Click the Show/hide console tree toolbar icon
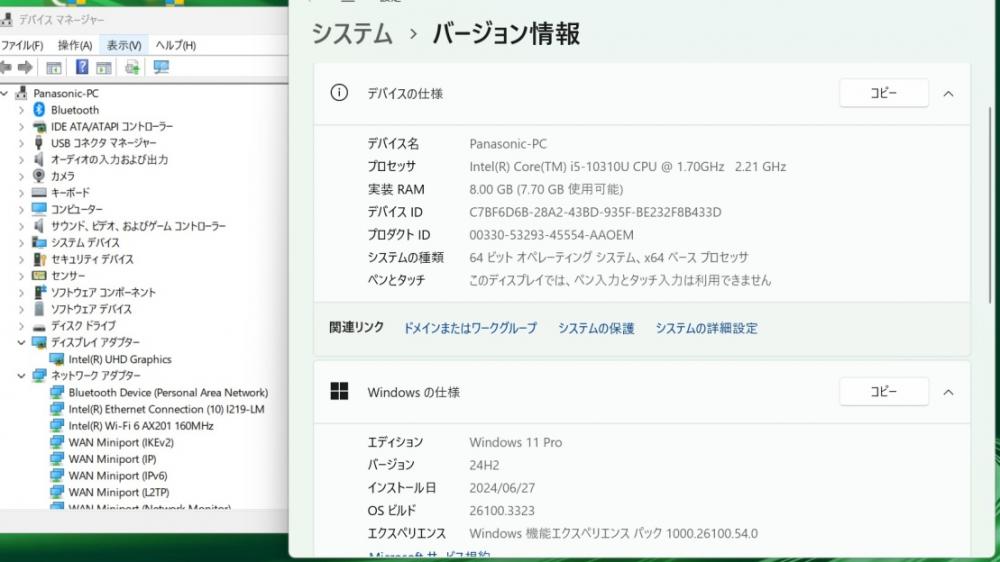This screenshot has width=1000, height=562. point(54,67)
